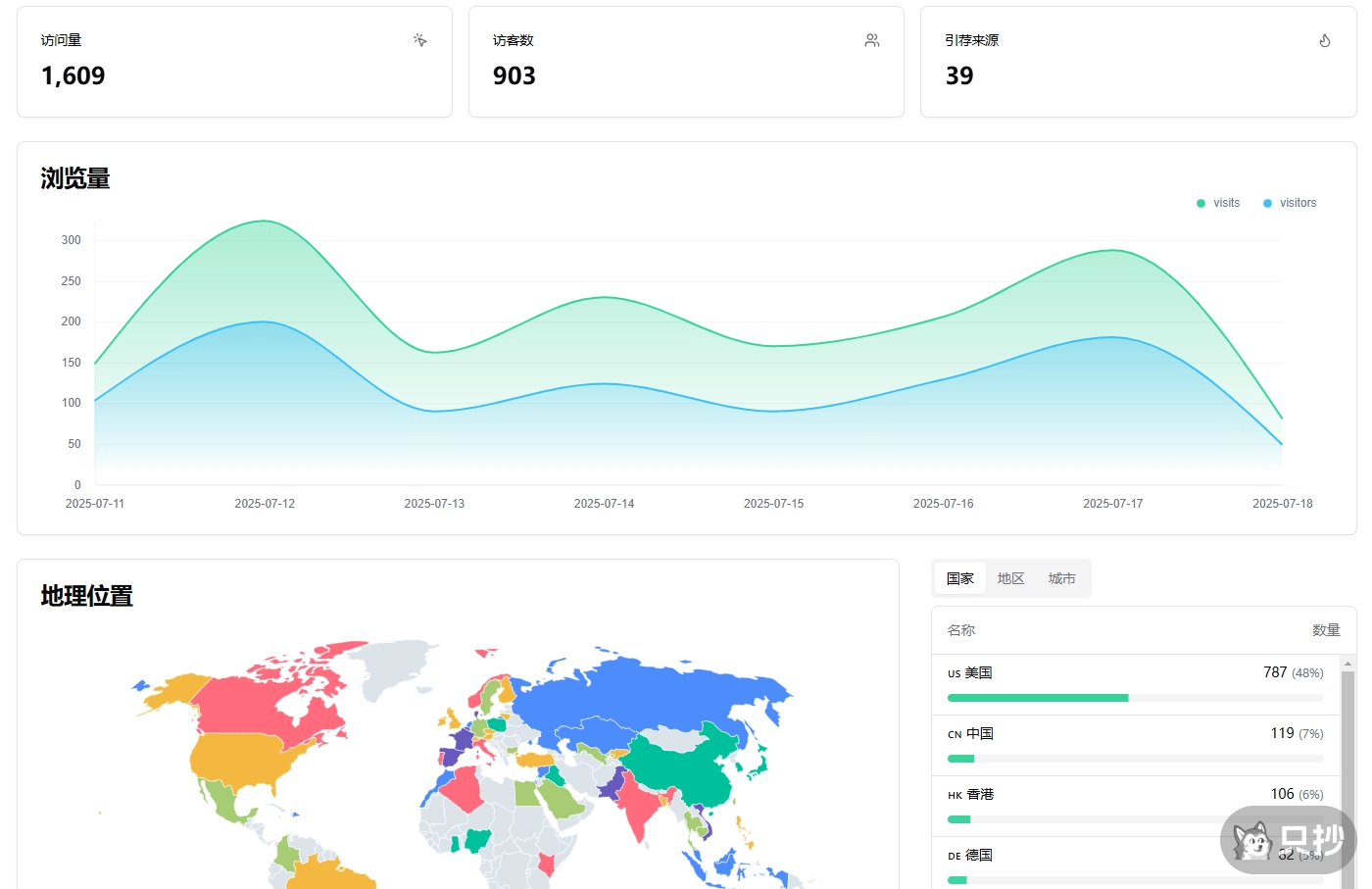
Task: Click the green visits legend dot
Action: 1200,203
